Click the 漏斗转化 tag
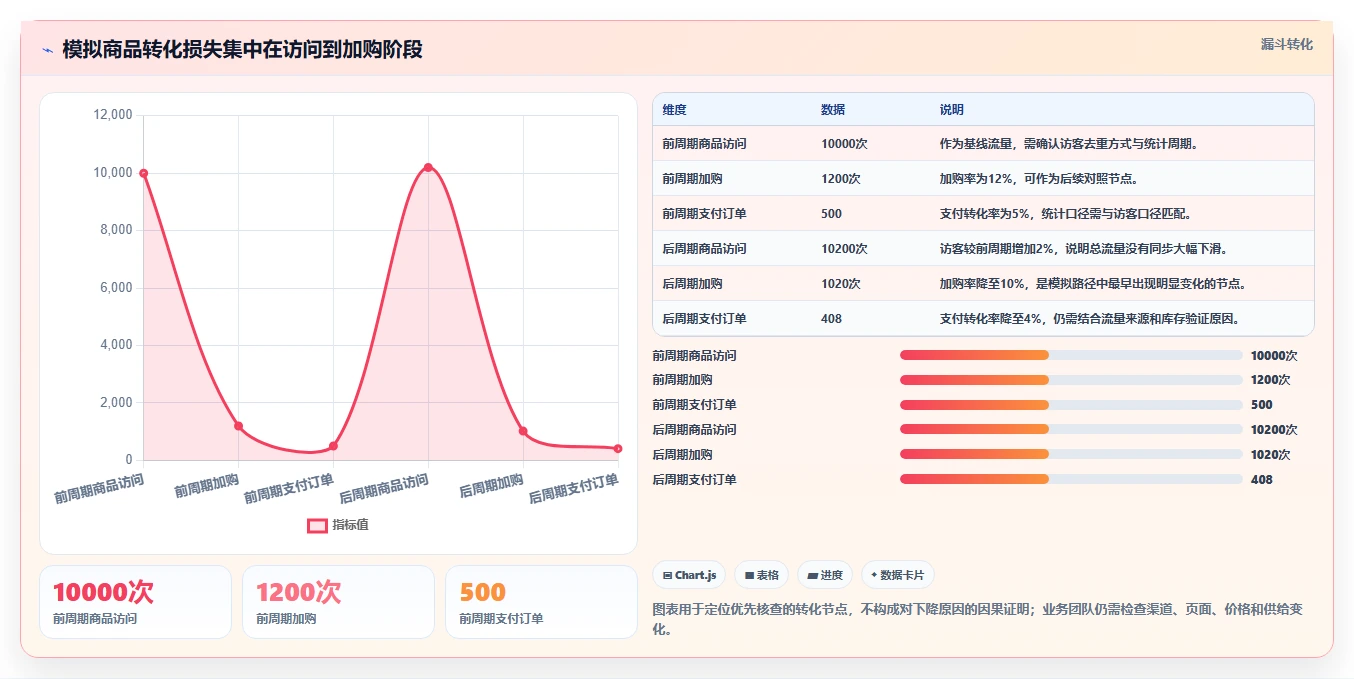Viewport: 1354px width, 679px height. pos(1286,44)
